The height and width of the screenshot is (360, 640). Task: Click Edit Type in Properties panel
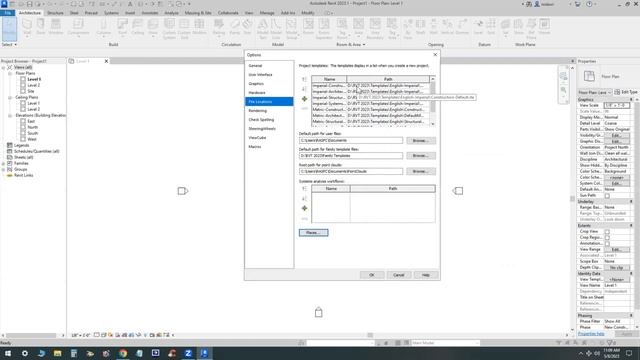pyautogui.click(x=626, y=92)
